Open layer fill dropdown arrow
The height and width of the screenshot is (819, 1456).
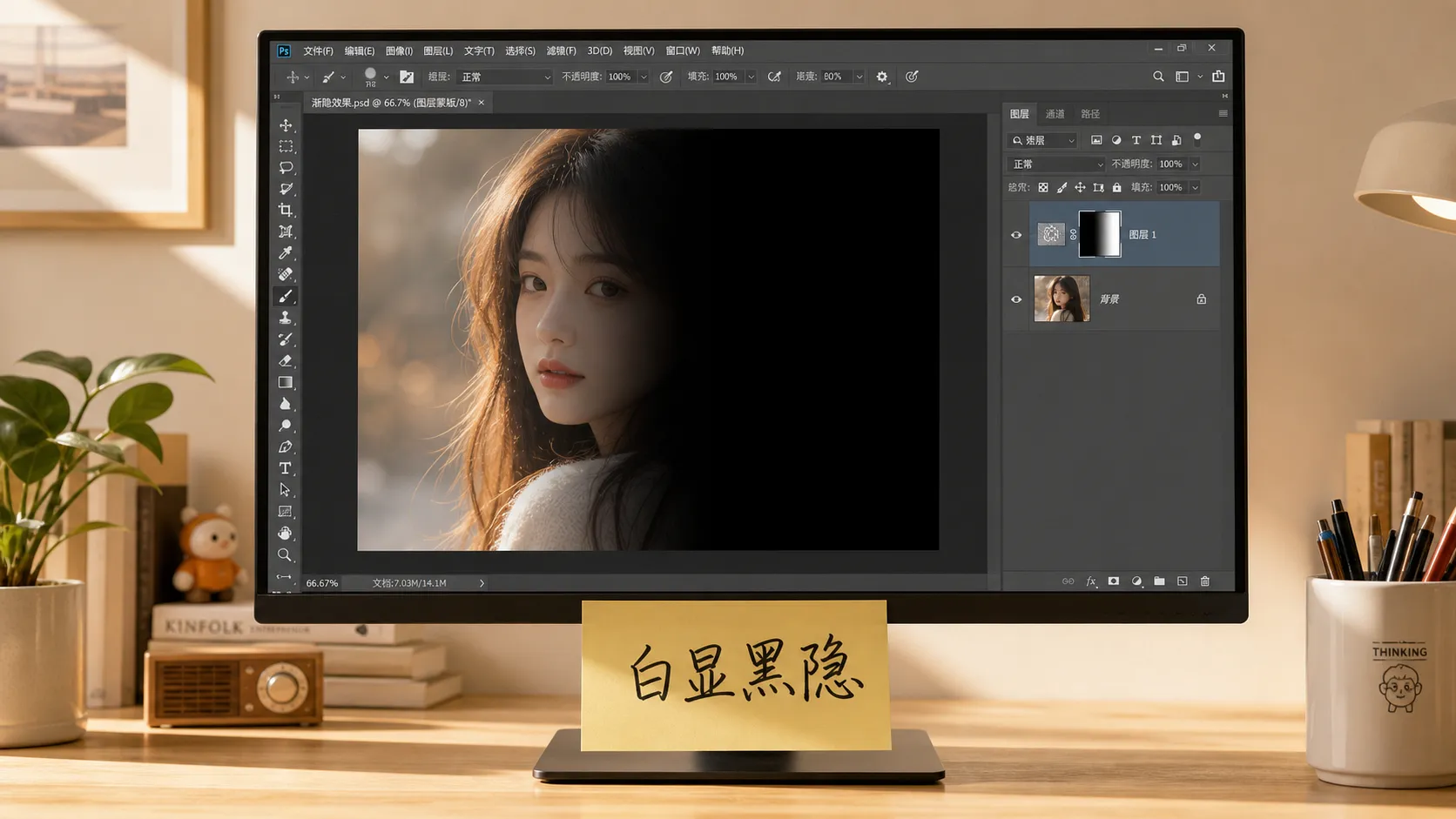point(1196,187)
